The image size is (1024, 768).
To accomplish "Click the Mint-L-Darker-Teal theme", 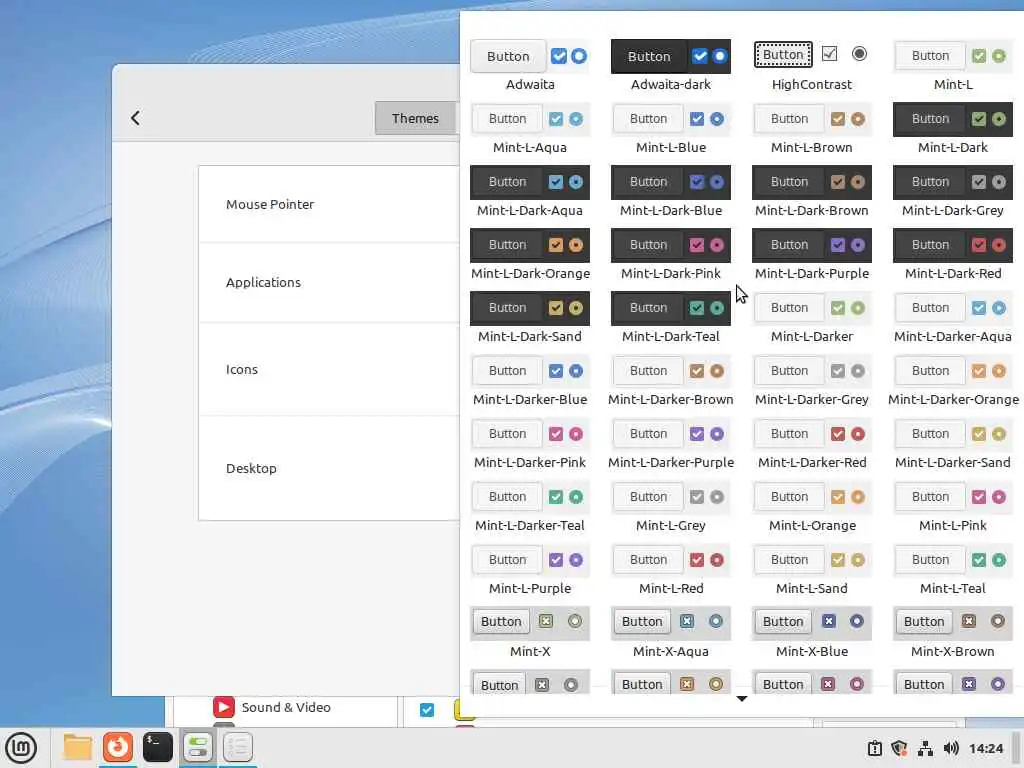I will click(530, 507).
